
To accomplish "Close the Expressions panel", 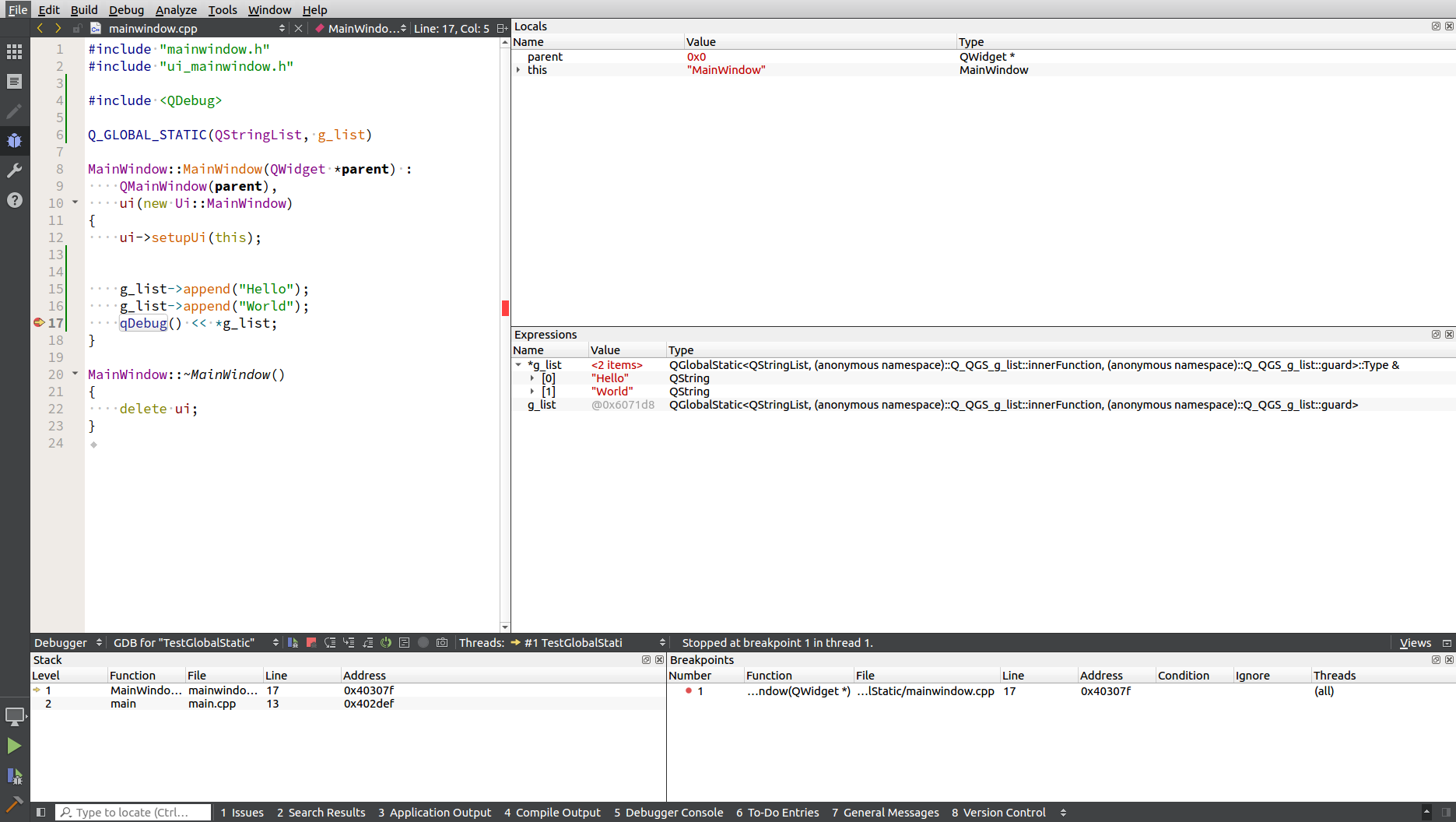I will click(1449, 334).
